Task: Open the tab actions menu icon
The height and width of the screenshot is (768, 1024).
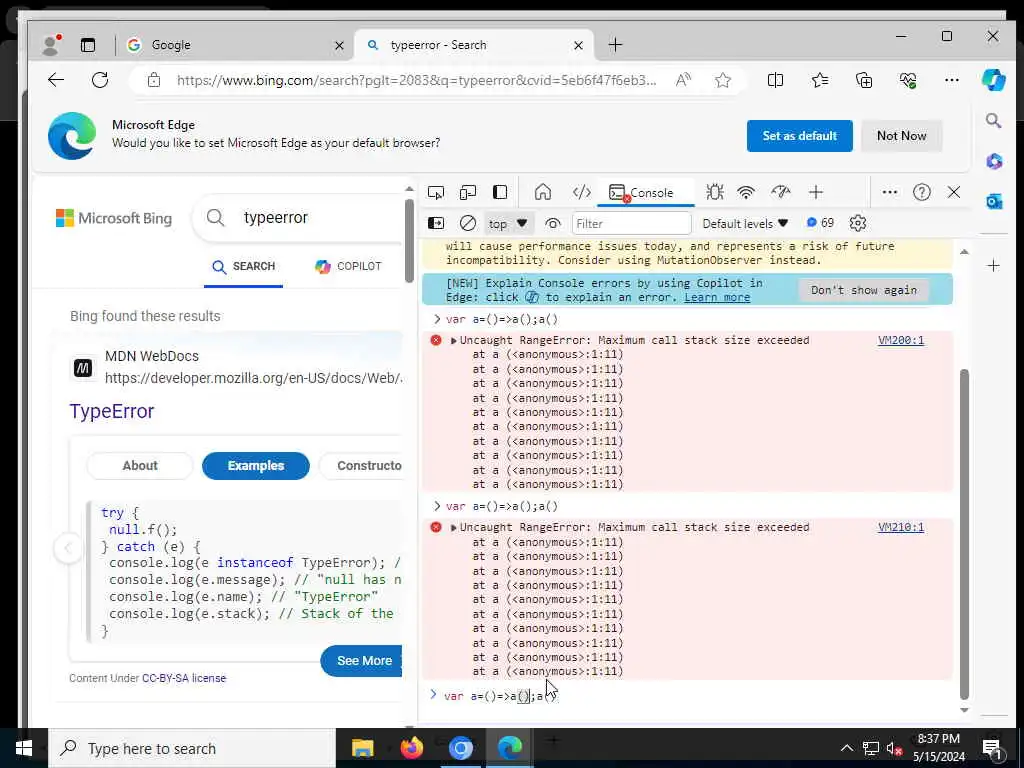Action: [88, 44]
